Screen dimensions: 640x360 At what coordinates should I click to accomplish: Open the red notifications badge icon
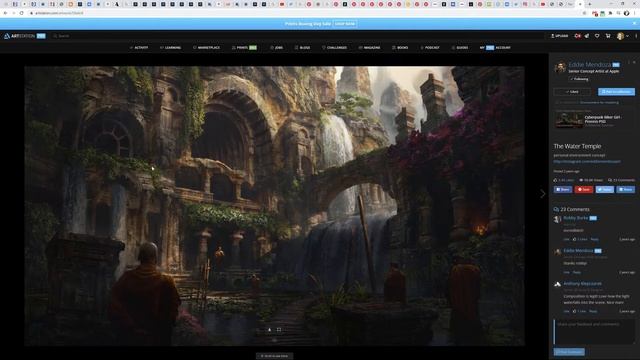[x=578, y=36]
